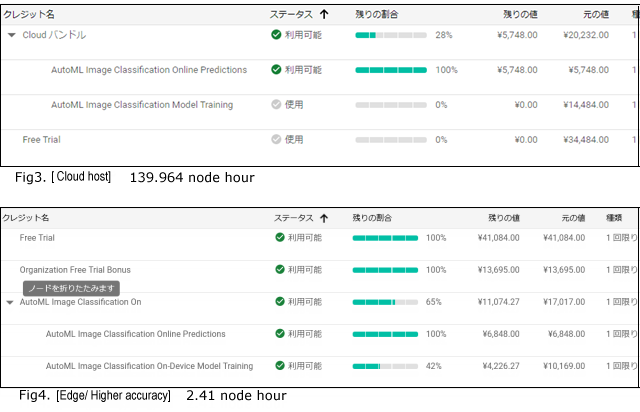Click empty progress bar for Model Training
The image size is (640, 412).
pos(391,105)
